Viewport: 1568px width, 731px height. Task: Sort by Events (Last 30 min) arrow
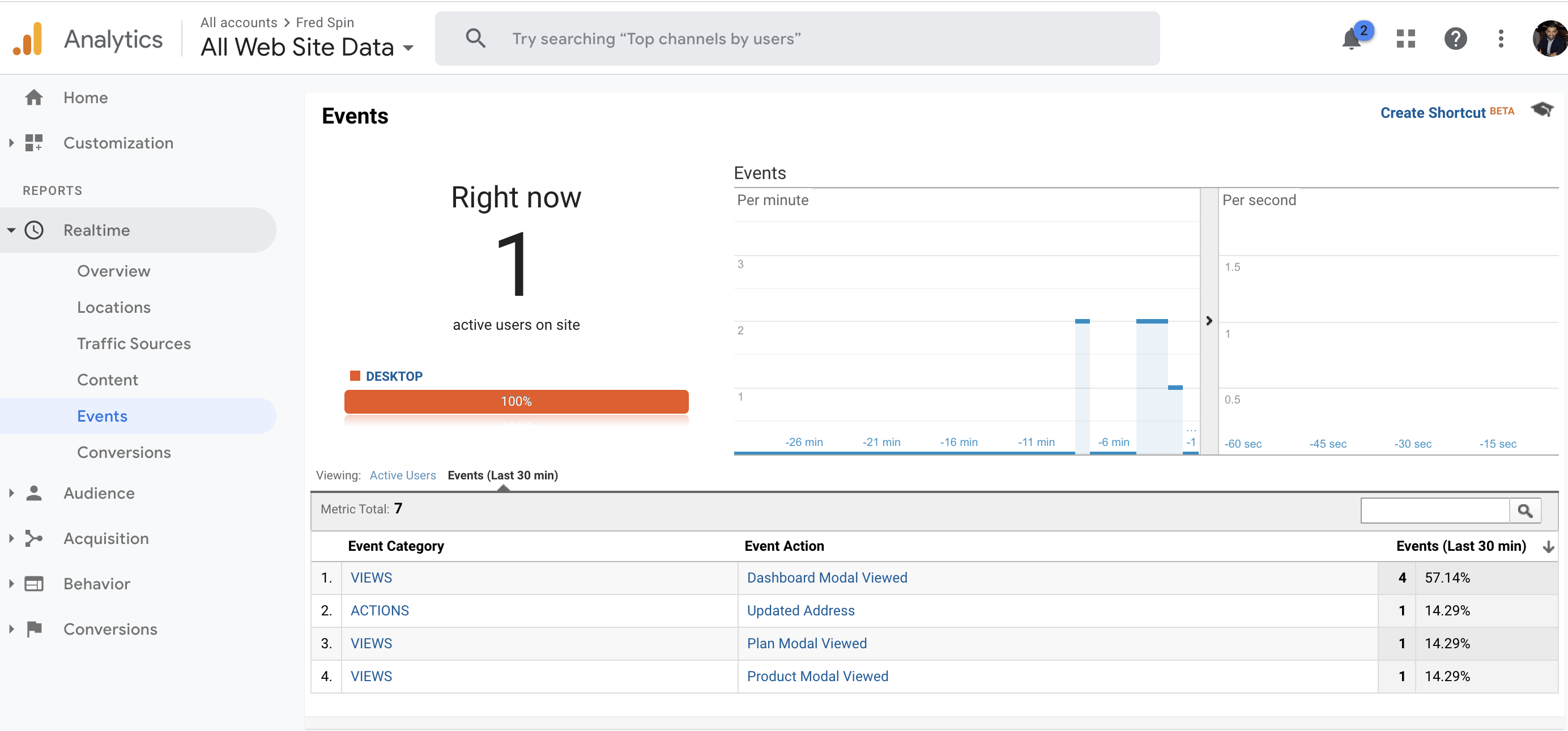(1549, 547)
